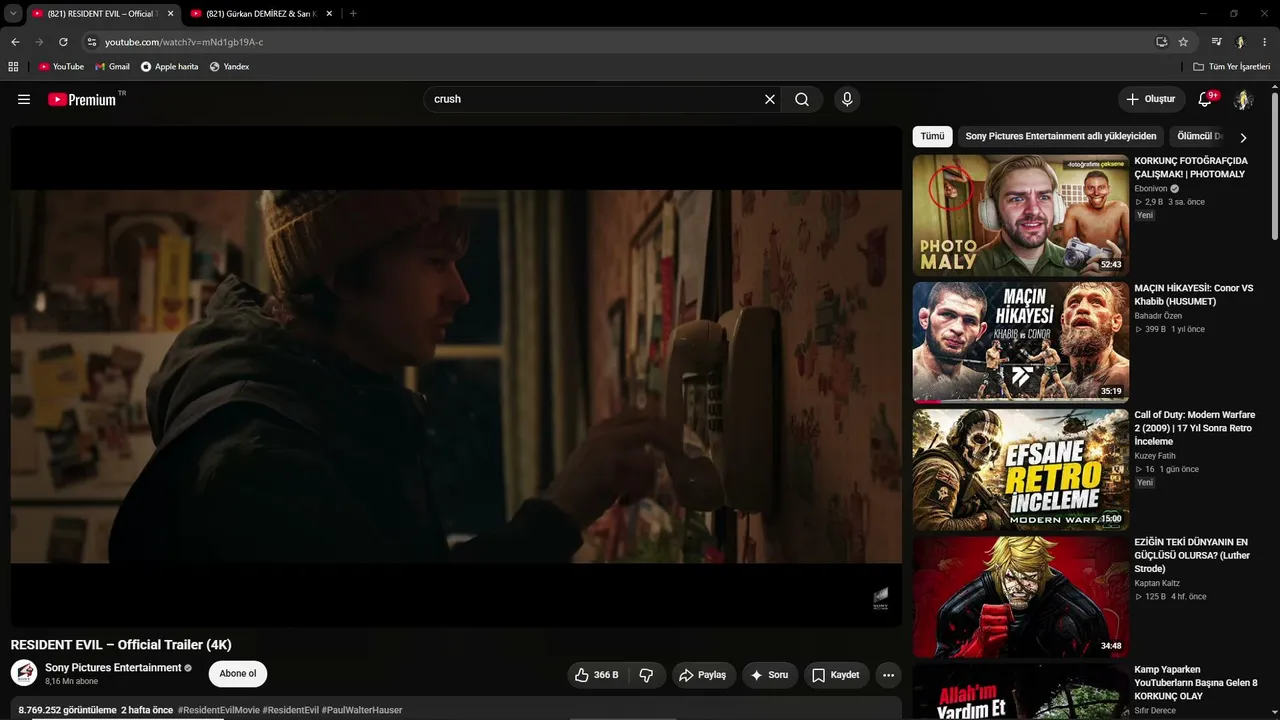Viewport: 1280px width, 720px height.
Task: Open the Yandex bookmark
Action: [229, 67]
